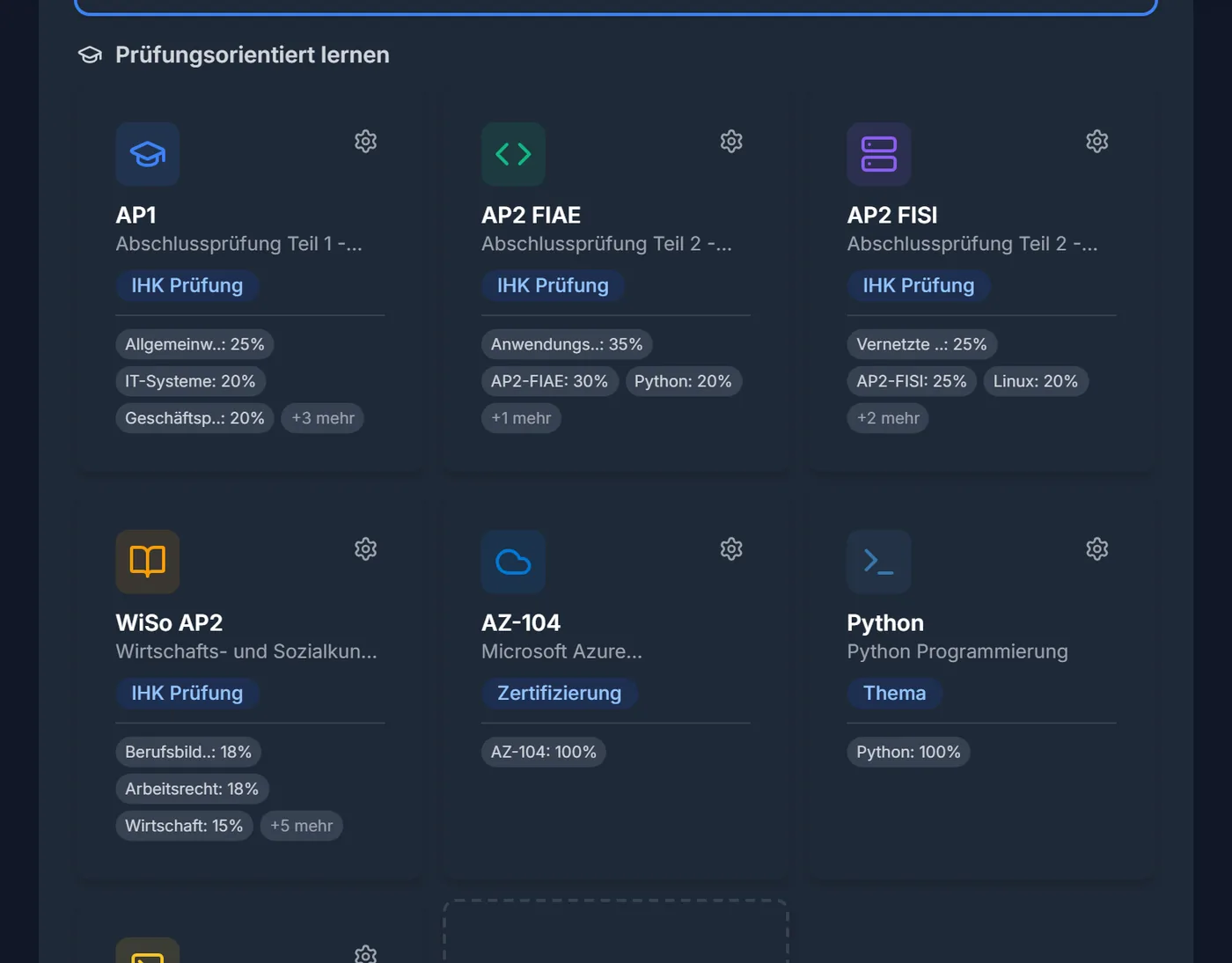The width and height of the screenshot is (1232, 963).
Task: Click IHK Prüfung badge on WiSo AP2 card
Action: click(187, 693)
